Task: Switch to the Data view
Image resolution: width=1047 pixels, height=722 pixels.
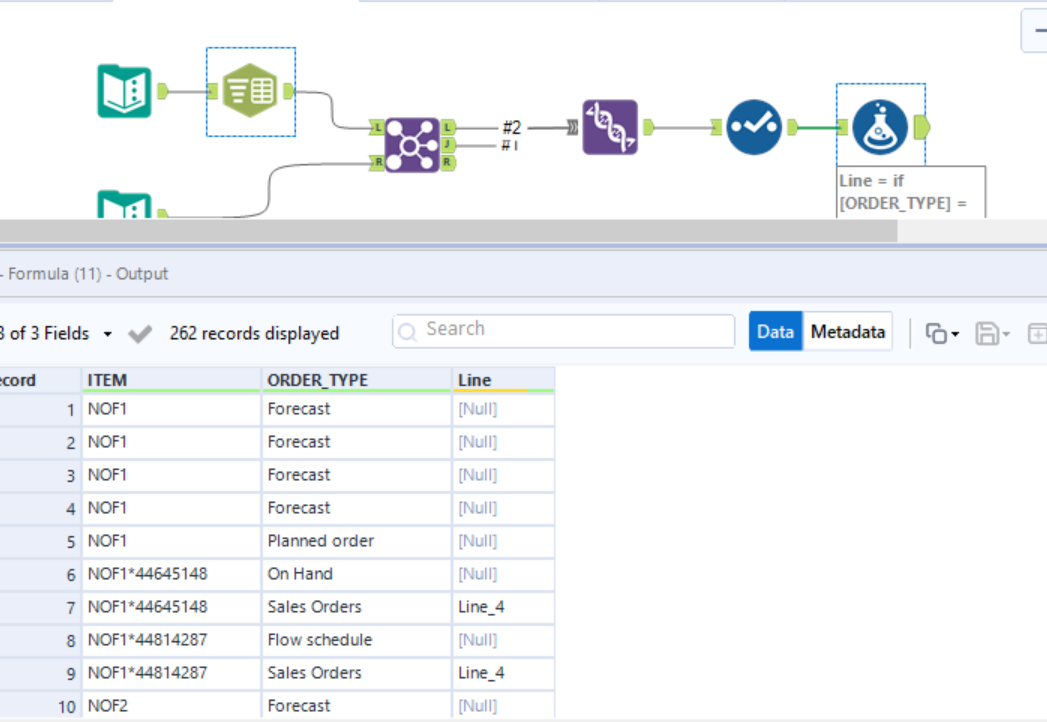Action: (x=775, y=332)
